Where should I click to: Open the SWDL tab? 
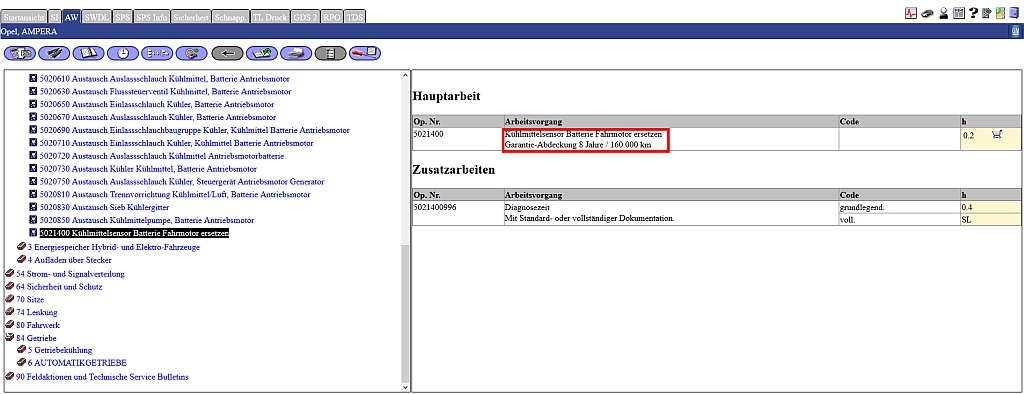click(97, 18)
